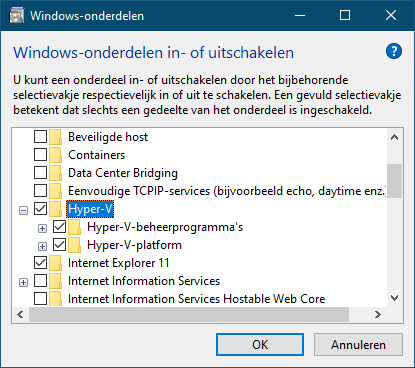Click the folder icon next to Hyper-V-beheerprogramma's
This screenshot has height=368, width=415.
[x=75, y=227]
